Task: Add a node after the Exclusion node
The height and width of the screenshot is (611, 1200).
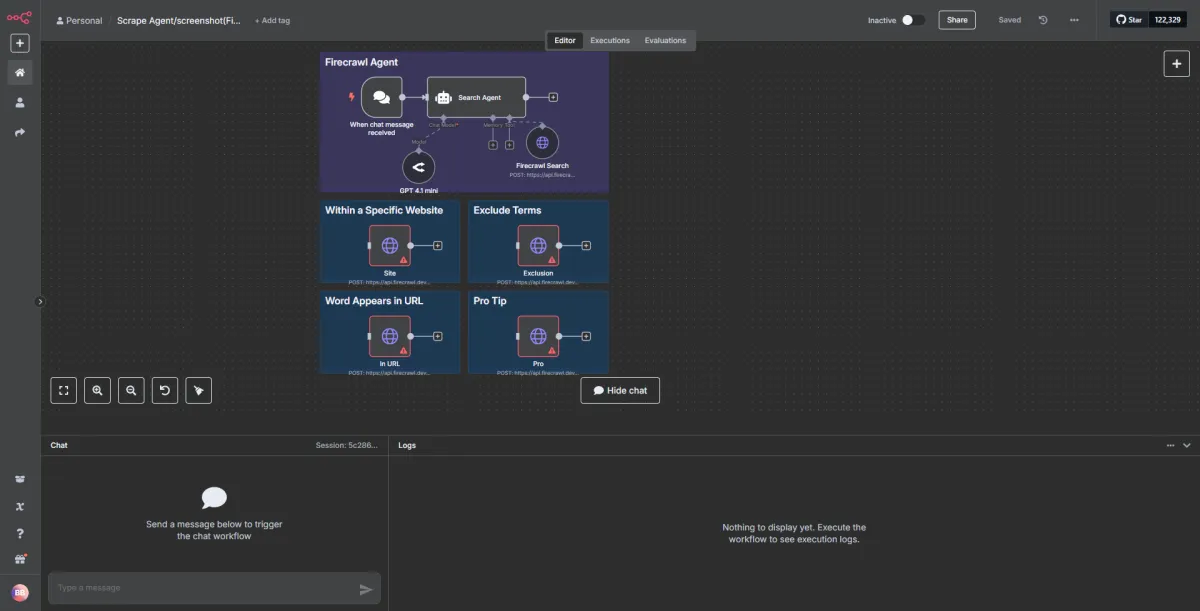Action: [586, 245]
